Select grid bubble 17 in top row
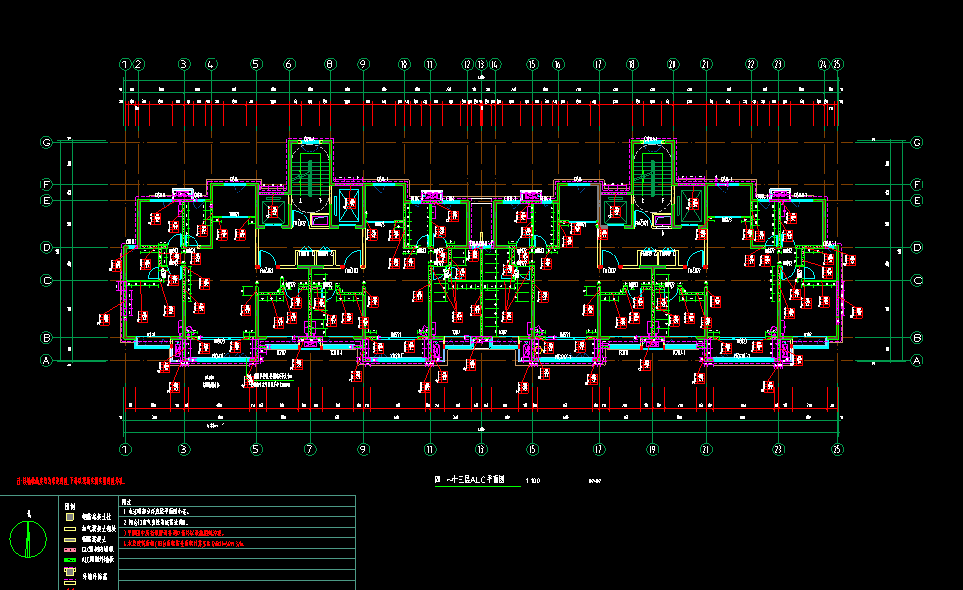Screen dimensions: 963x590 point(599,64)
